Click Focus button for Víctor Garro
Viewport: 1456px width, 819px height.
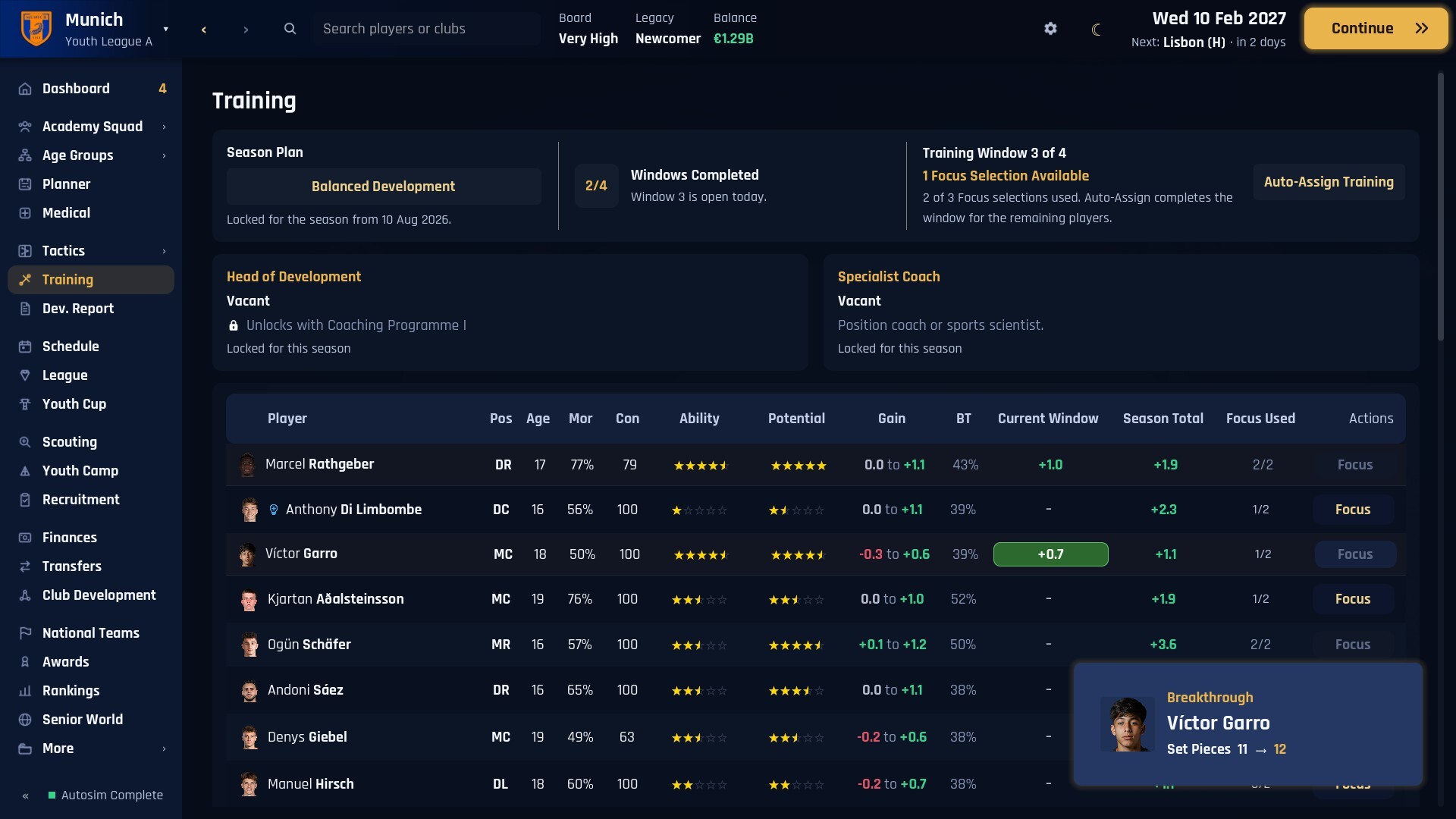click(x=1355, y=554)
